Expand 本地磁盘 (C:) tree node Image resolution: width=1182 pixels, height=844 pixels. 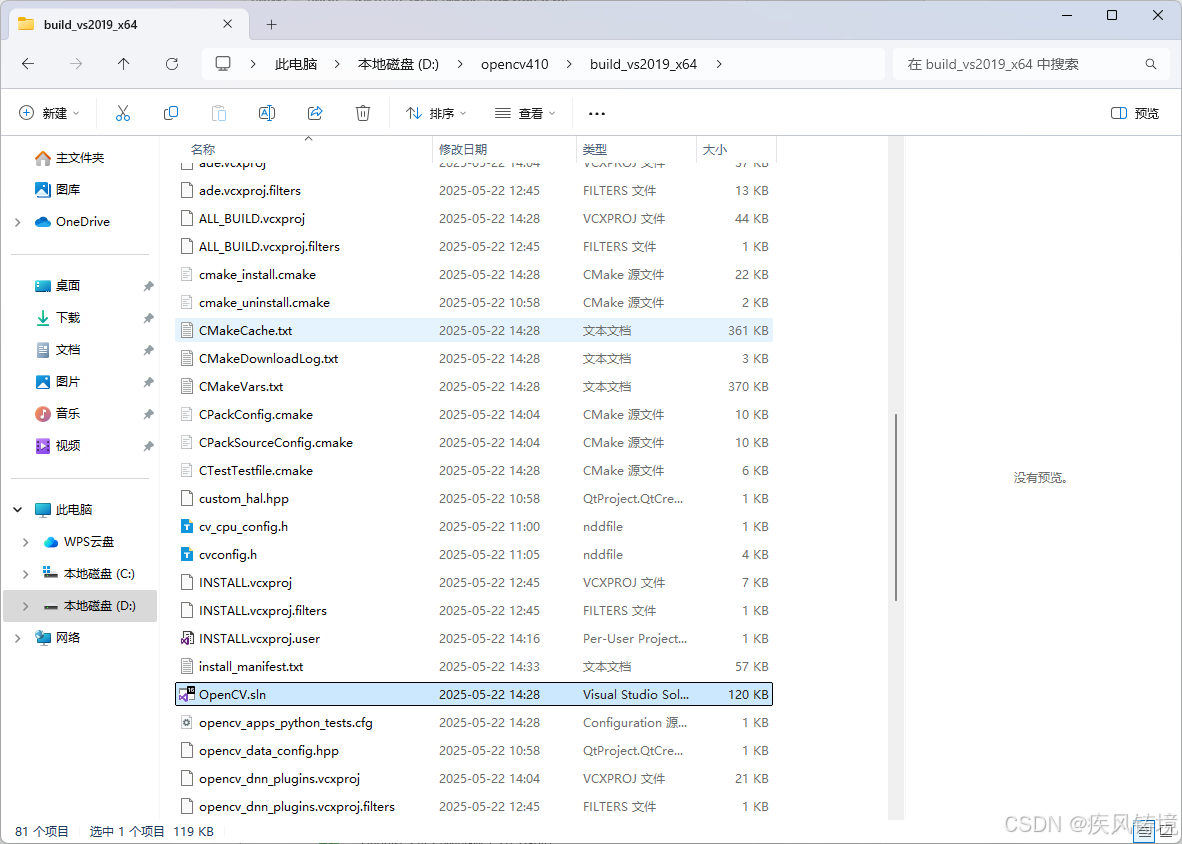pyautogui.click(x=26, y=574)
